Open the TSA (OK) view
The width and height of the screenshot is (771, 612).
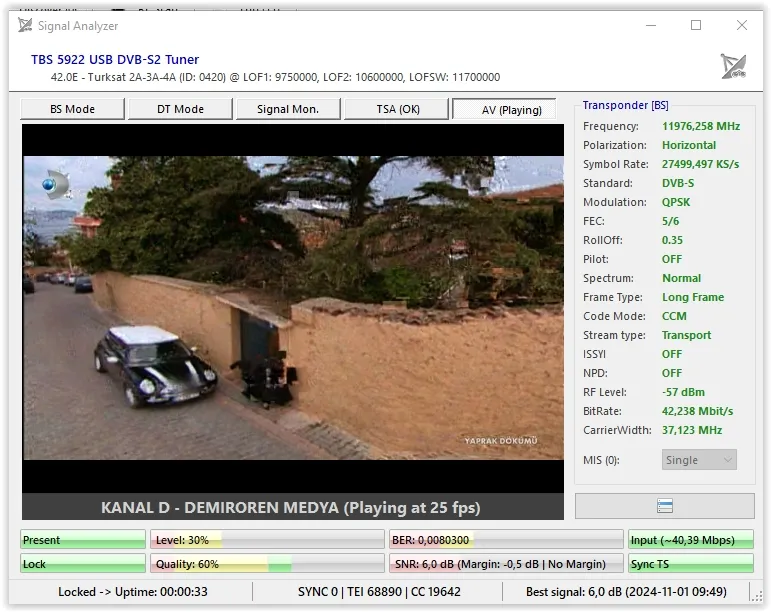pos(397,109)
